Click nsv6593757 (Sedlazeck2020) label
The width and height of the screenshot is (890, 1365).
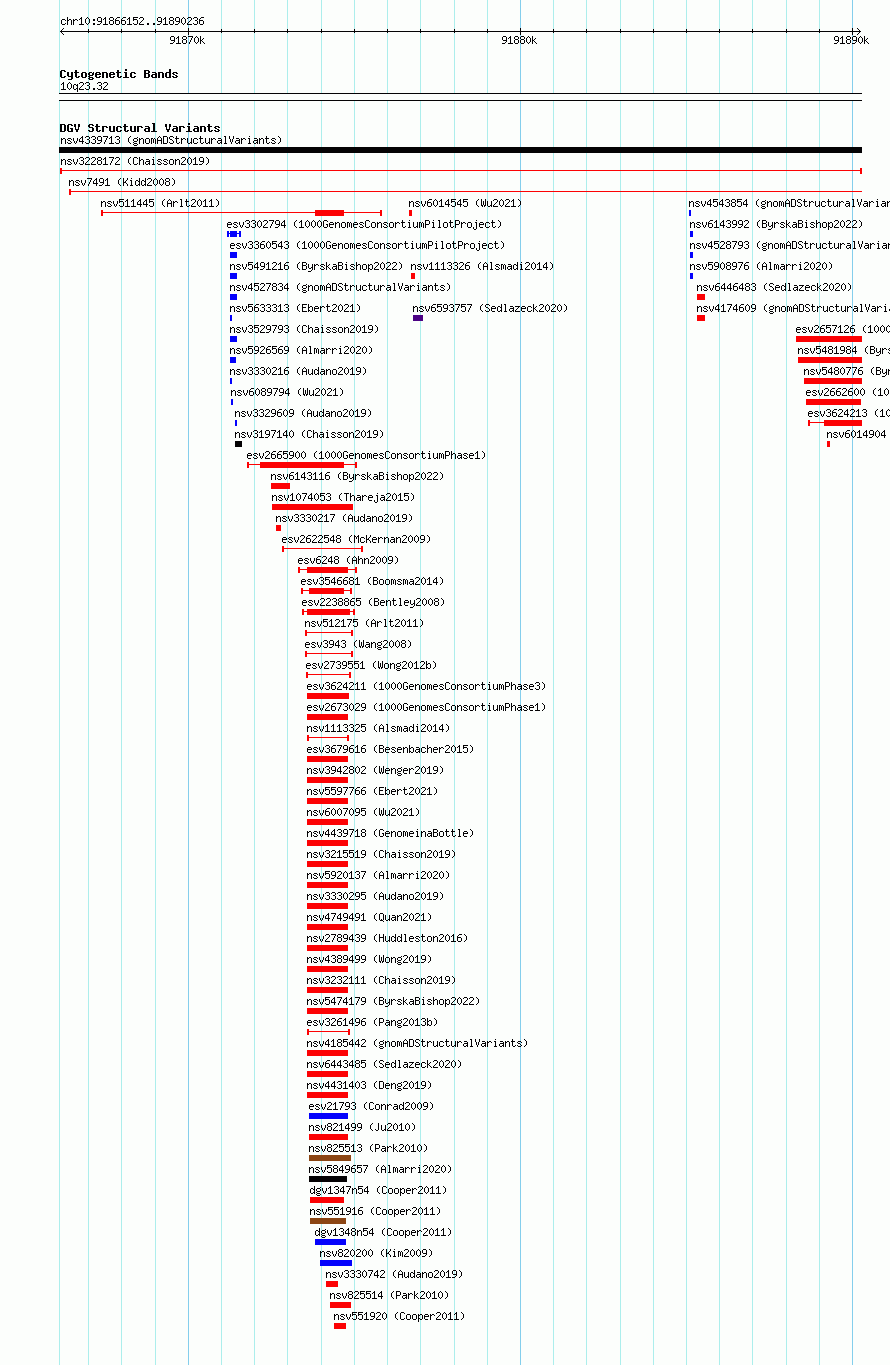[490, 308]
